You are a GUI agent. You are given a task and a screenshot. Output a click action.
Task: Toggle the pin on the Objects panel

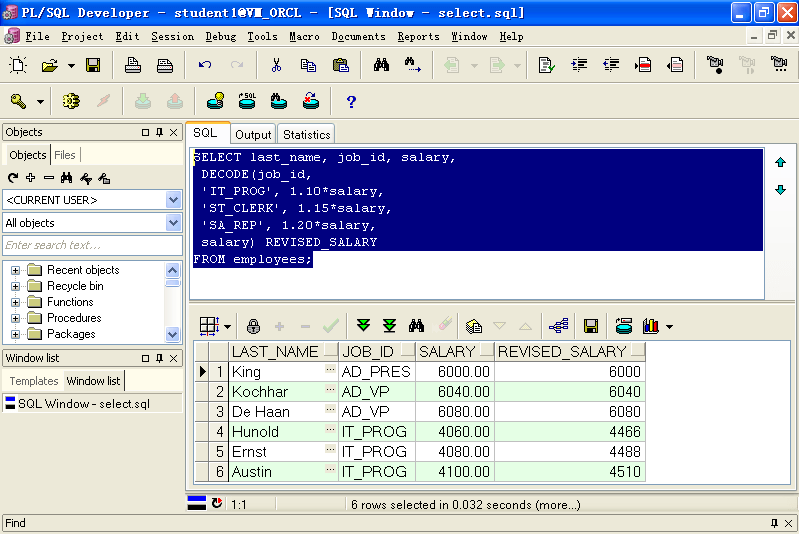click(159, 132)
